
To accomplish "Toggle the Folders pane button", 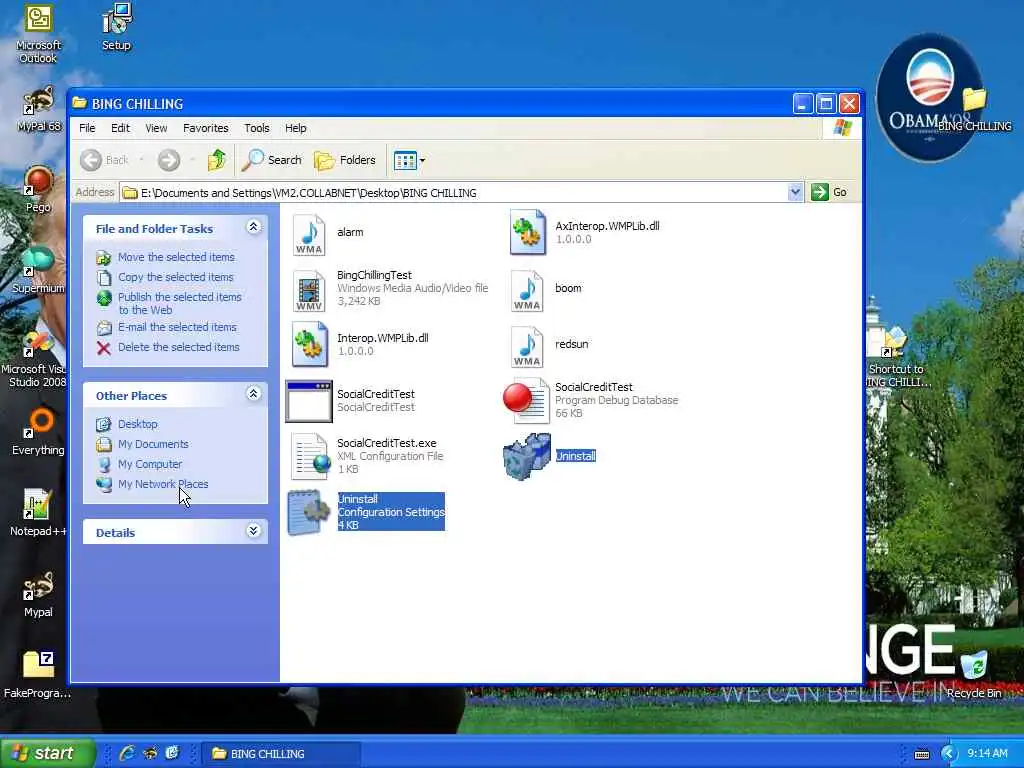I will (345, 160).
